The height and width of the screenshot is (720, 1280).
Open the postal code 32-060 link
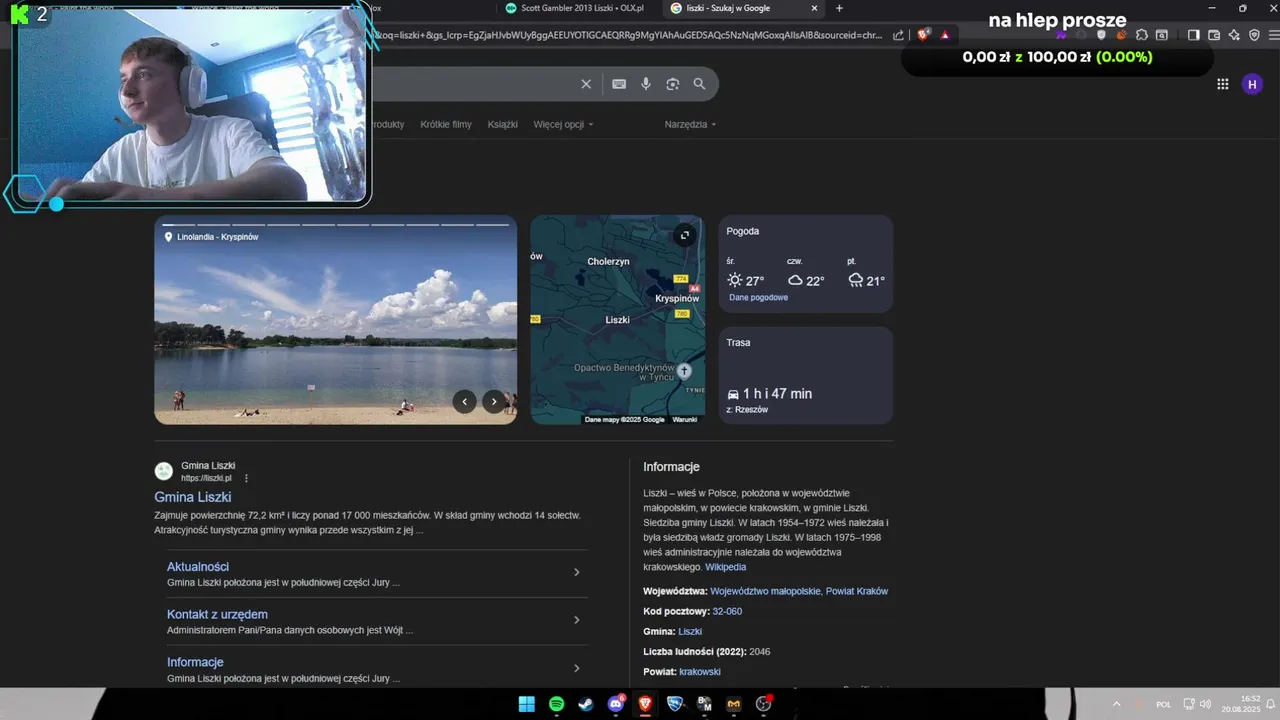727,611
